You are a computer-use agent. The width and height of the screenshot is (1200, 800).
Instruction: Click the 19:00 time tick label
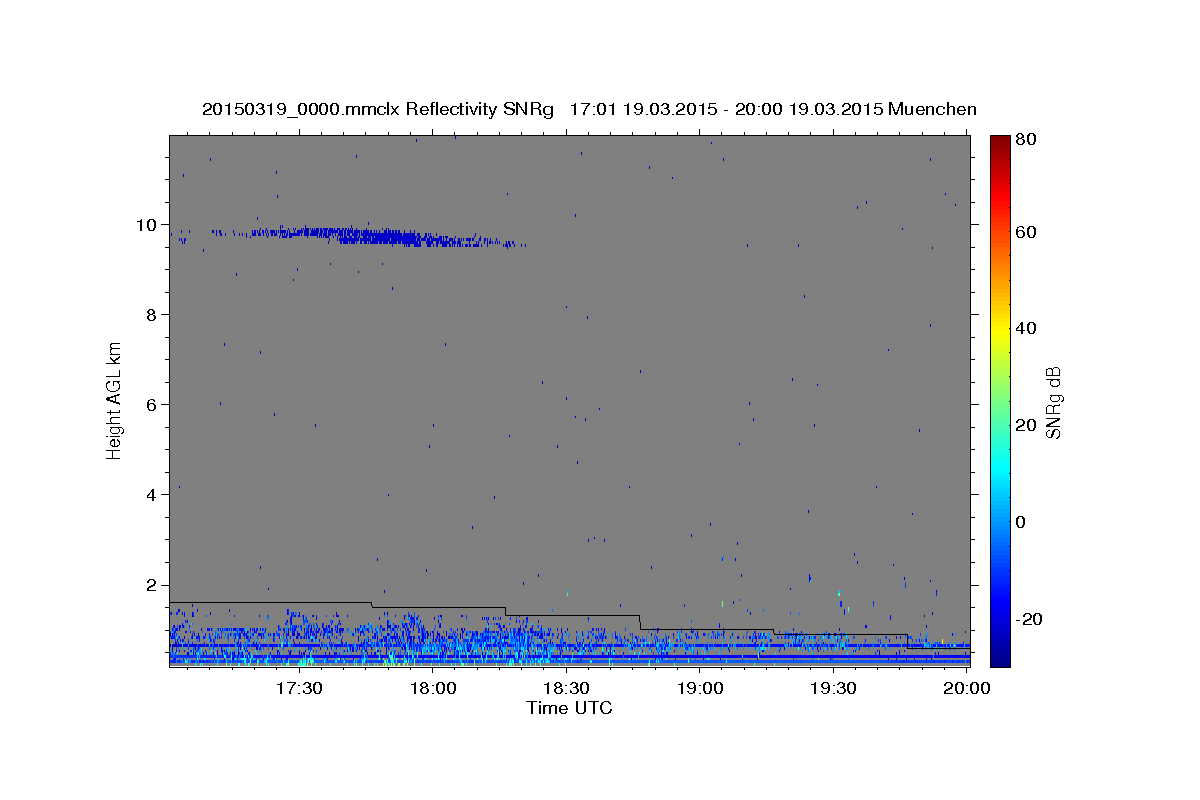coord(700,688)
